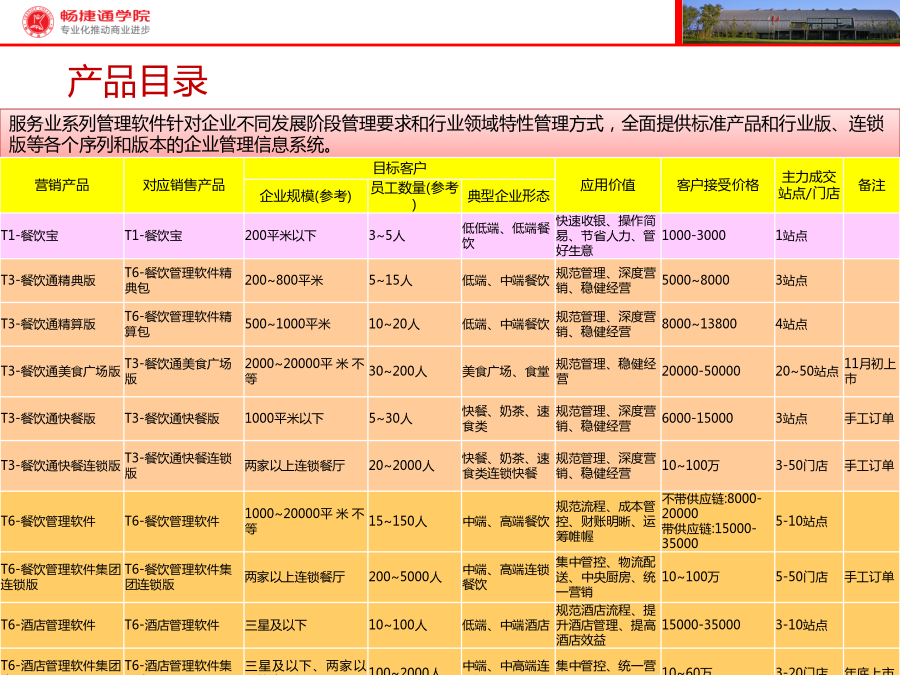The image size is (900, 675).
Task: Click the 1000~20000平米不等 scale cell
Action: coord(305,521)
